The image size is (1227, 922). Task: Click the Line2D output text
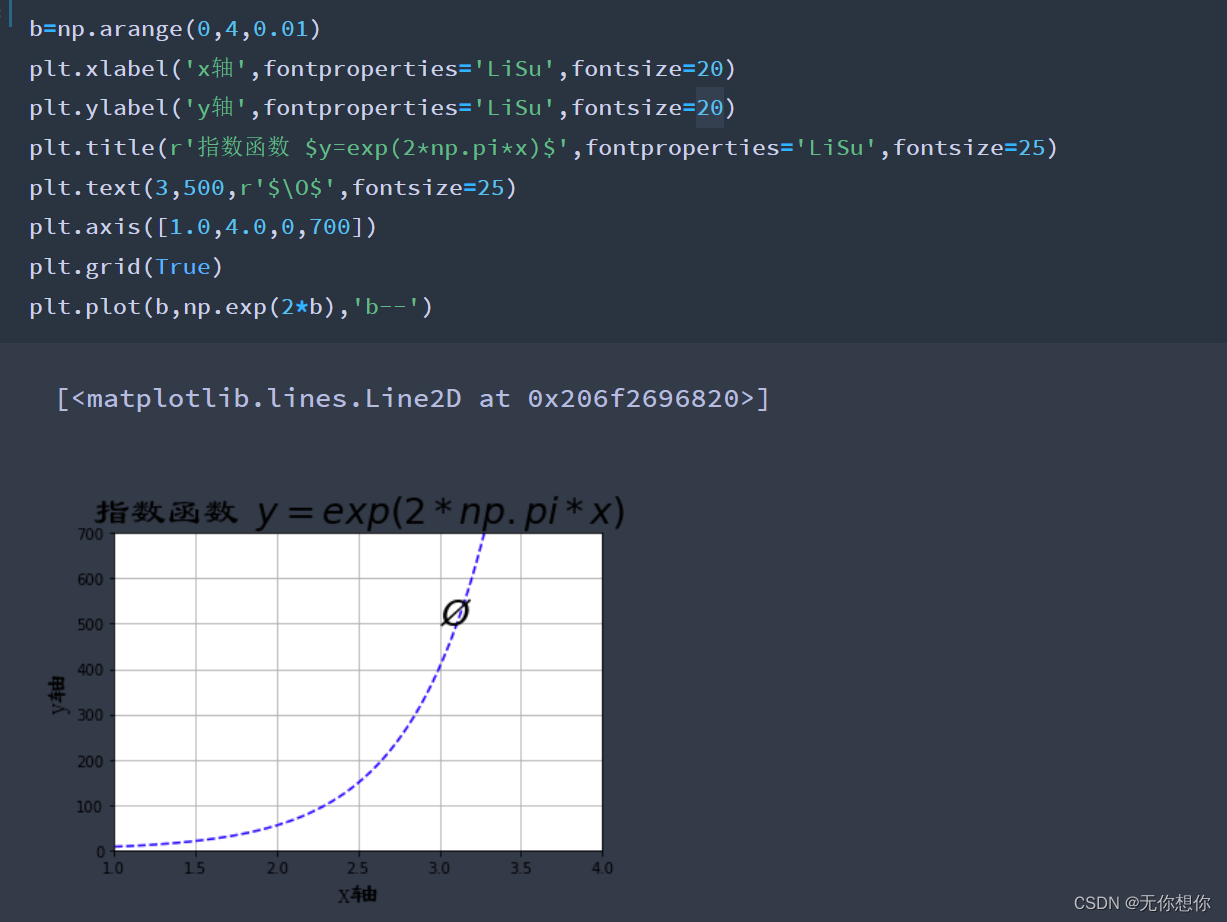(413, 399)
